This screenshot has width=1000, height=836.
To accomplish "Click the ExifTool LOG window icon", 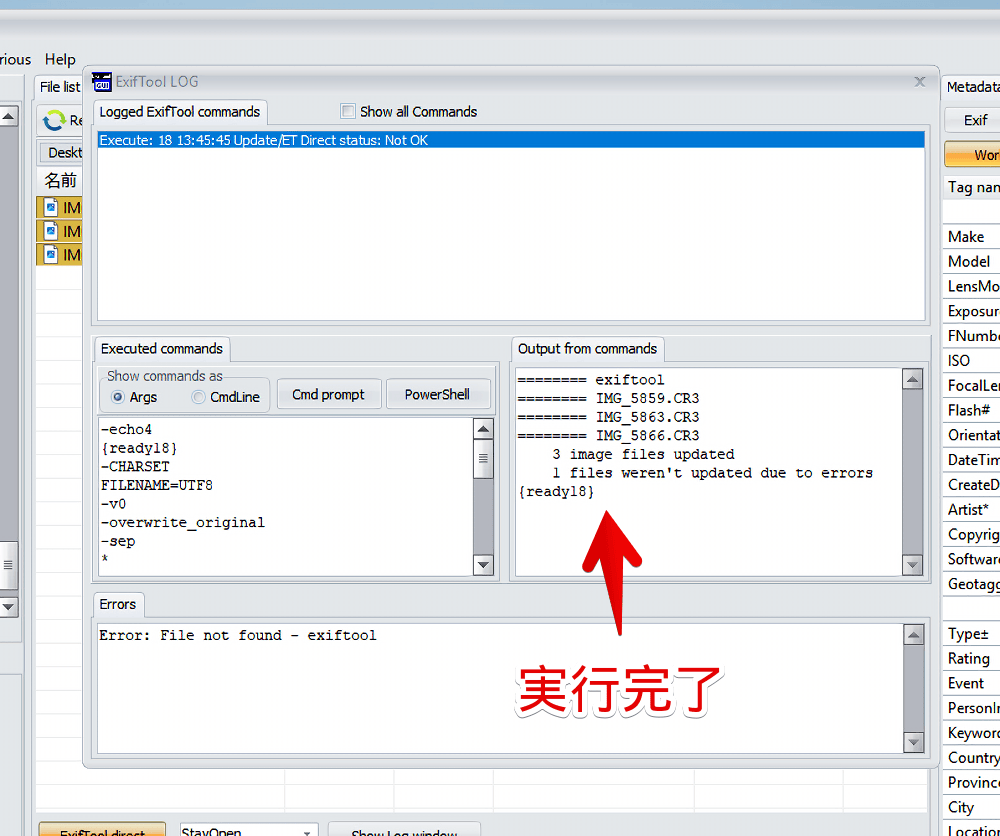I will tap(101, 82).
